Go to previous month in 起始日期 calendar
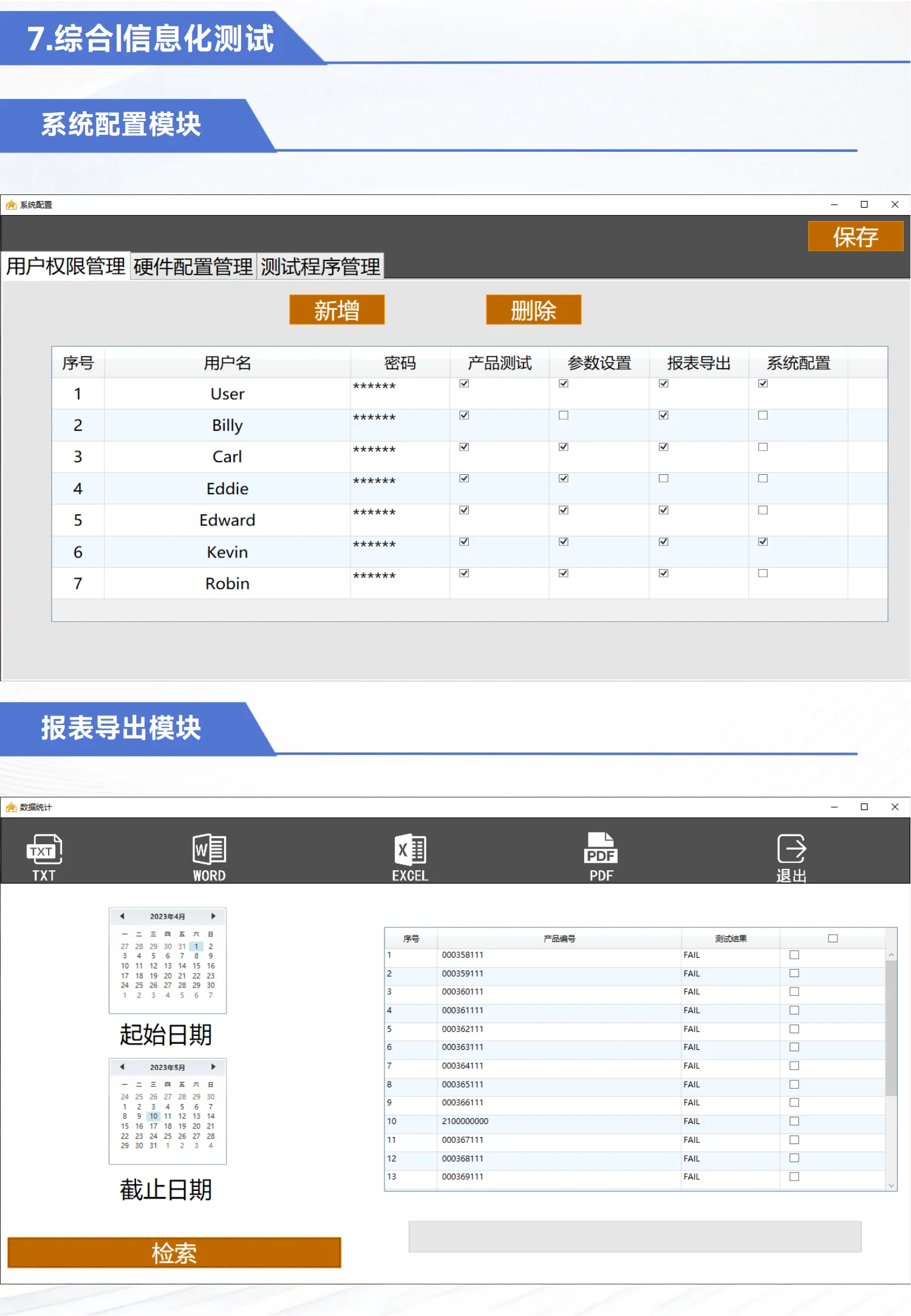This screenshot has height=1316, width=911. tap(122, 916)
